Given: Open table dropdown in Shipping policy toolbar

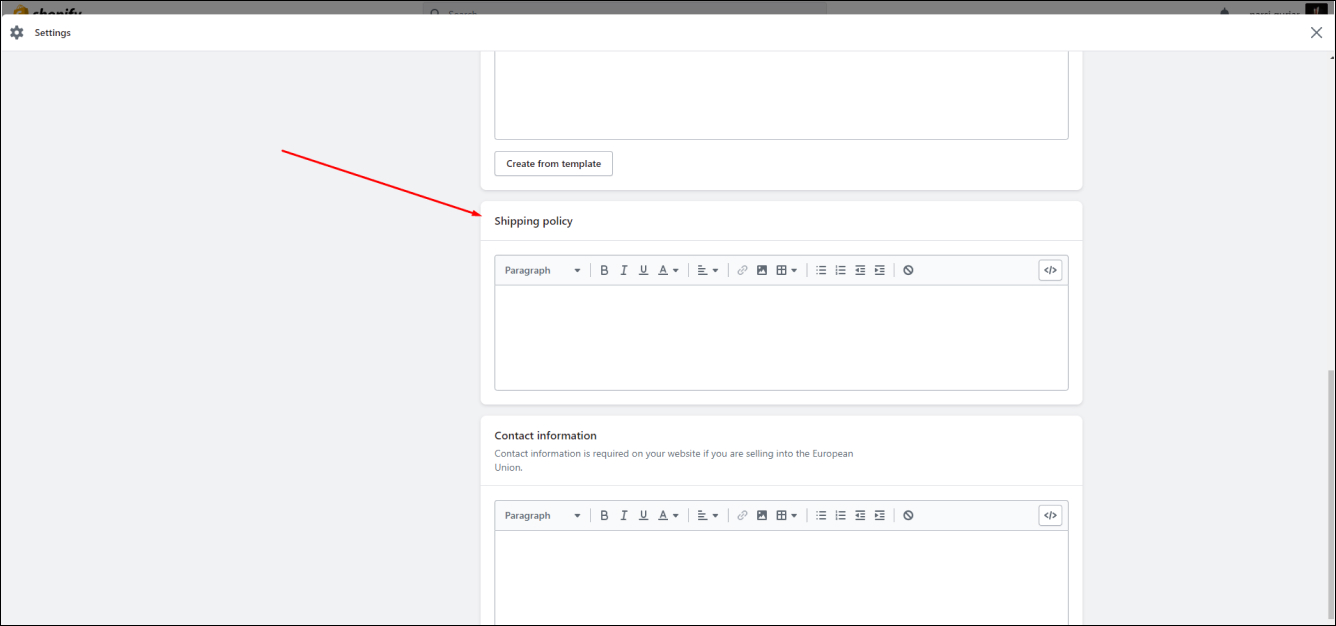Looking at the screenshot, I should (x=787, y=270).
